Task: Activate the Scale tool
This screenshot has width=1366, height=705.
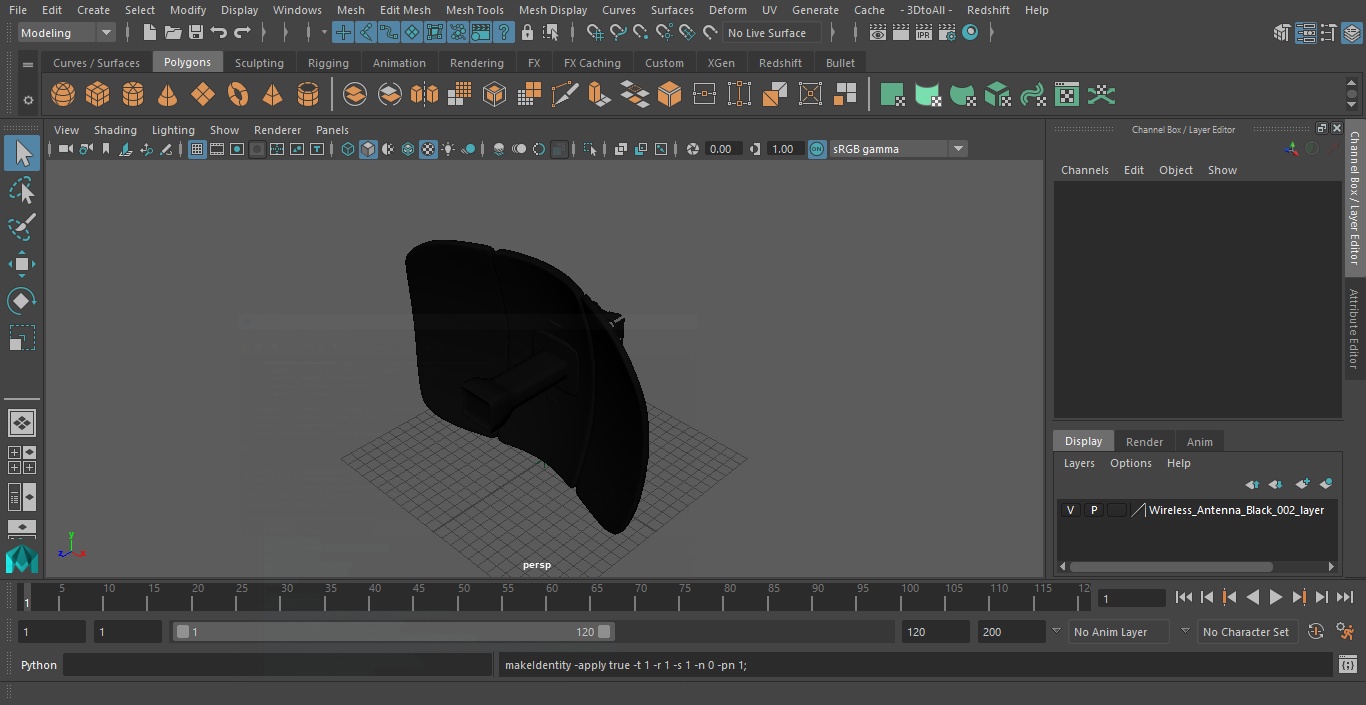Action: (x=22, y=338)
